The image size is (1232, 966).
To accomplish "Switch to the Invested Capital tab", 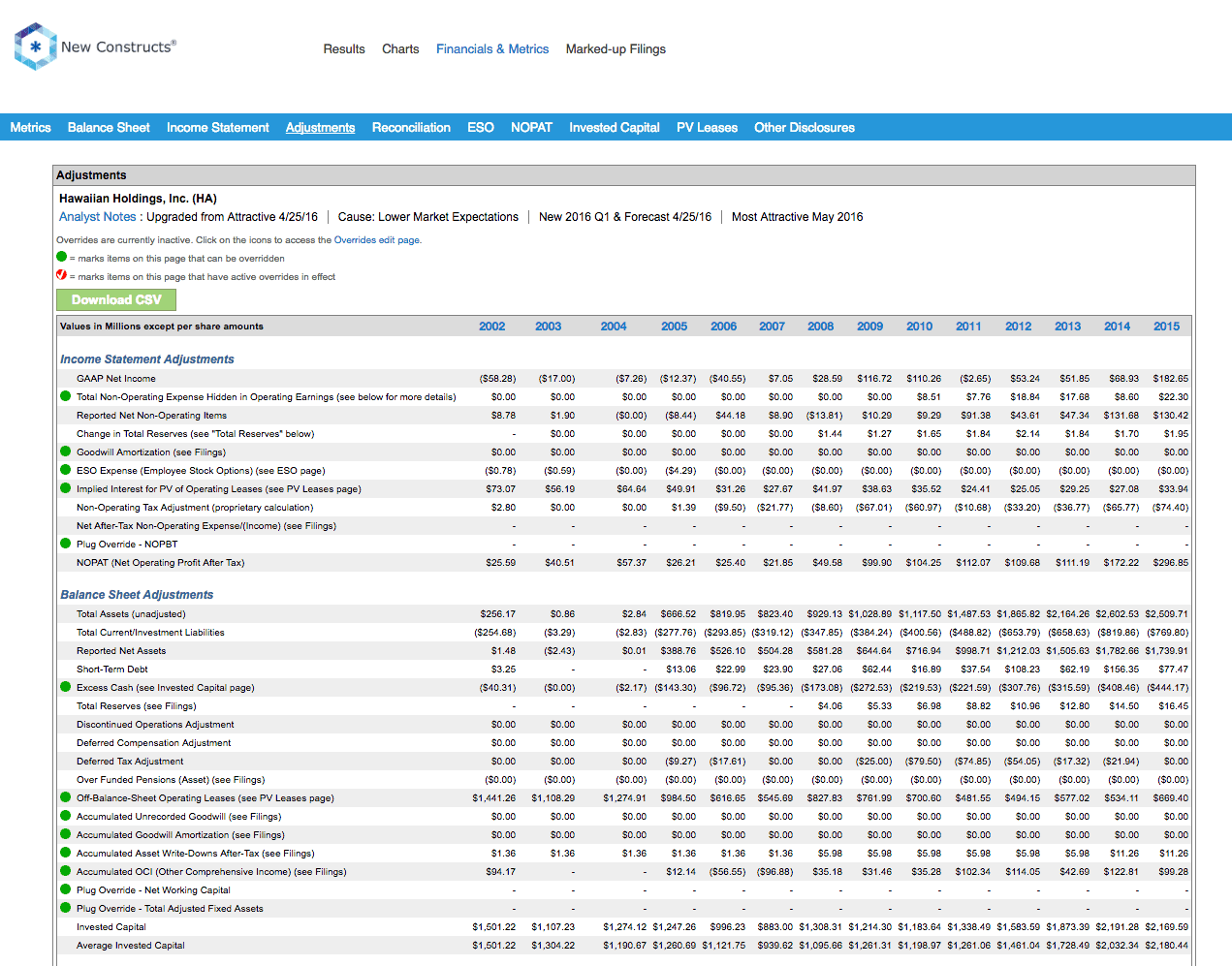I will pos(615,128).
